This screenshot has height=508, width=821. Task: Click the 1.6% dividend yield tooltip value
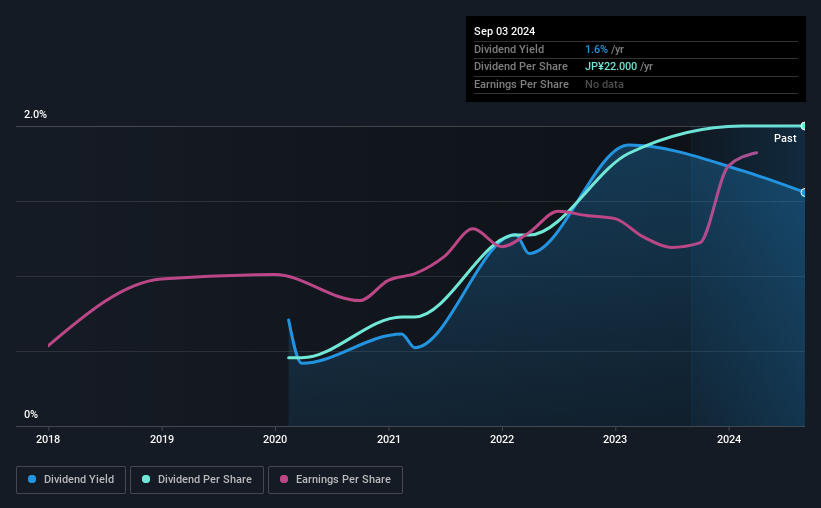596,49
